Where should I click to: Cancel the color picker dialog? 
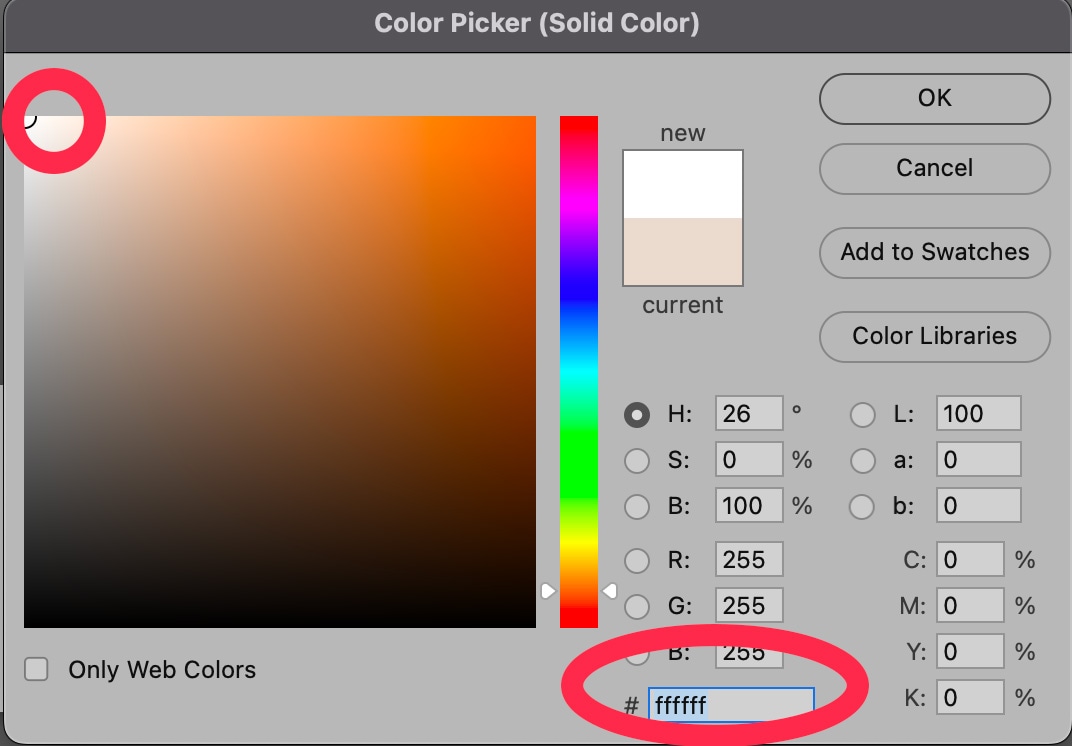pos(934,168)
